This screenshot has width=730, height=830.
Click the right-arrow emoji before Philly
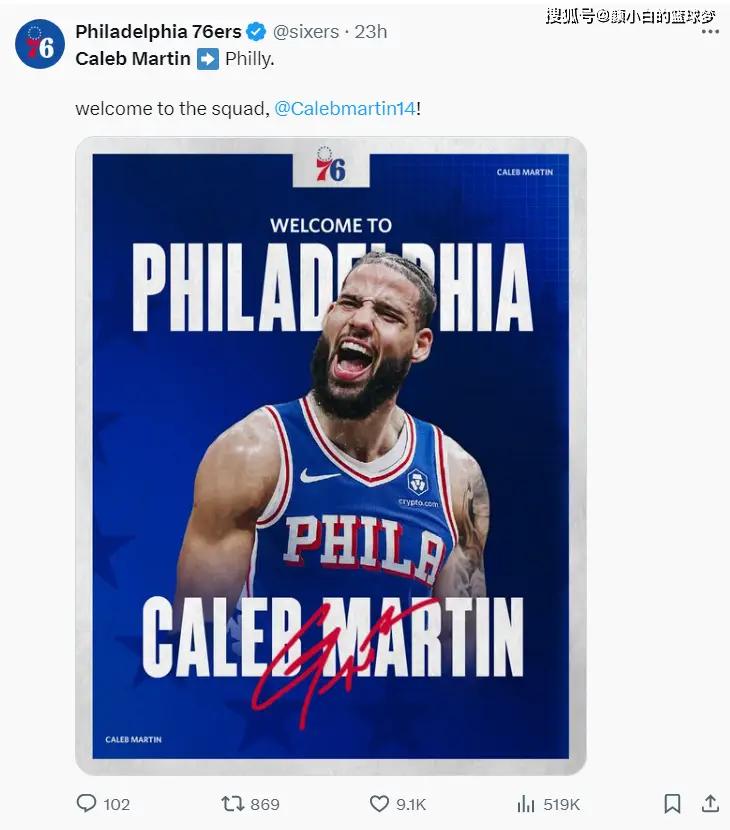click(x=208, y=59)
